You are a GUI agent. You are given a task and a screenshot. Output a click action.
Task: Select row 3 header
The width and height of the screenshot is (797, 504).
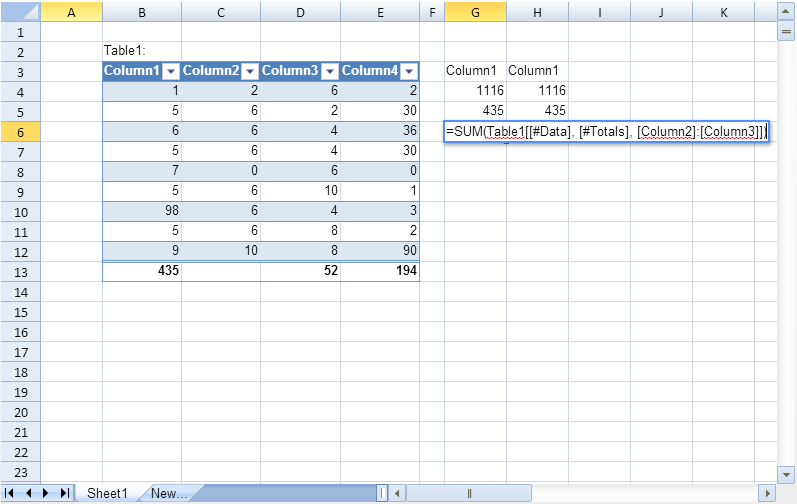(20, 72)
